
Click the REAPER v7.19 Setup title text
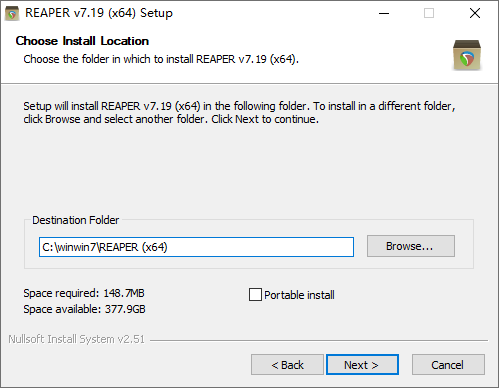point(99,13)
